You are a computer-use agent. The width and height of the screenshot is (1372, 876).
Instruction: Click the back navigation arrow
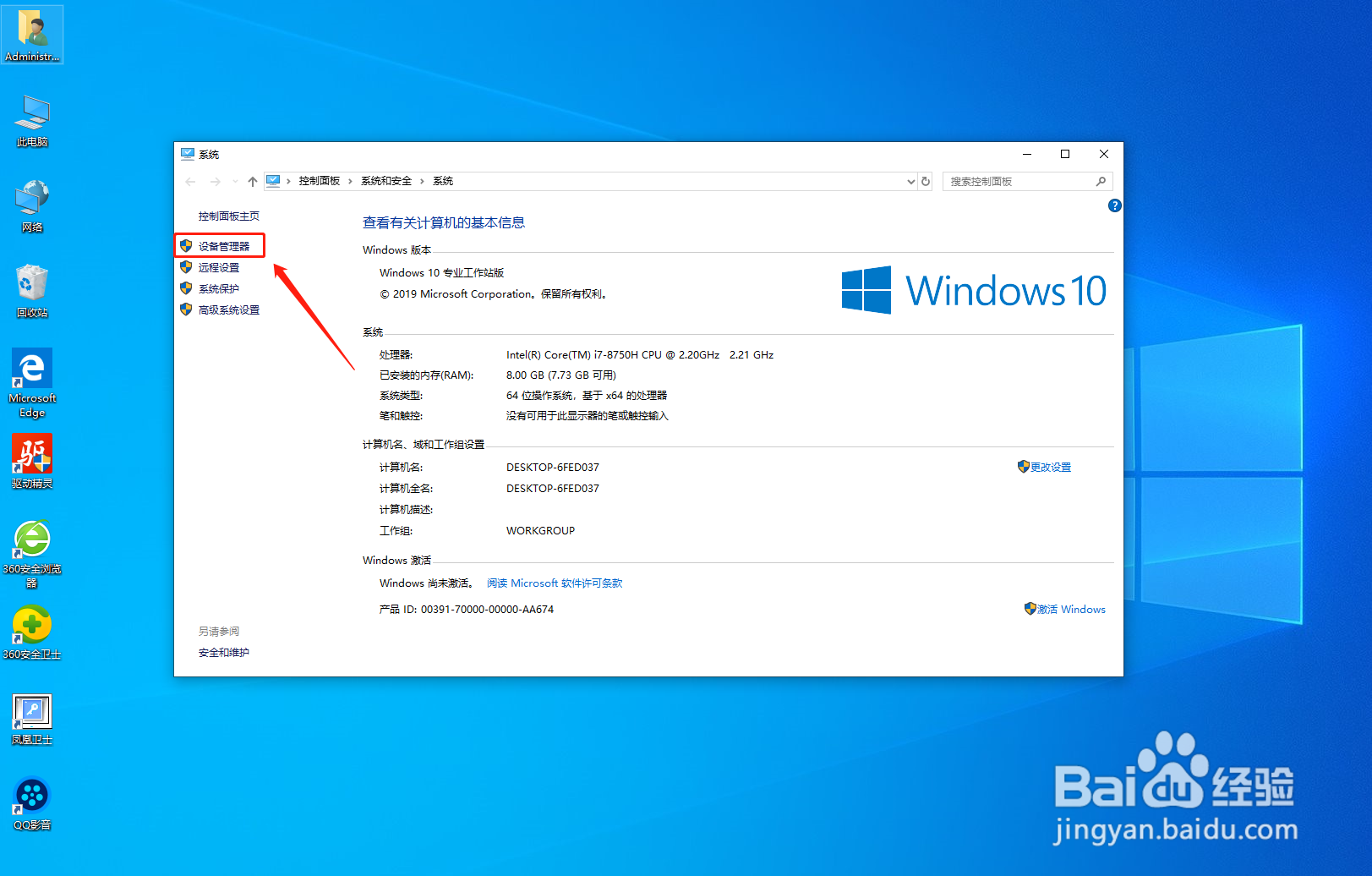pos(190,181)
